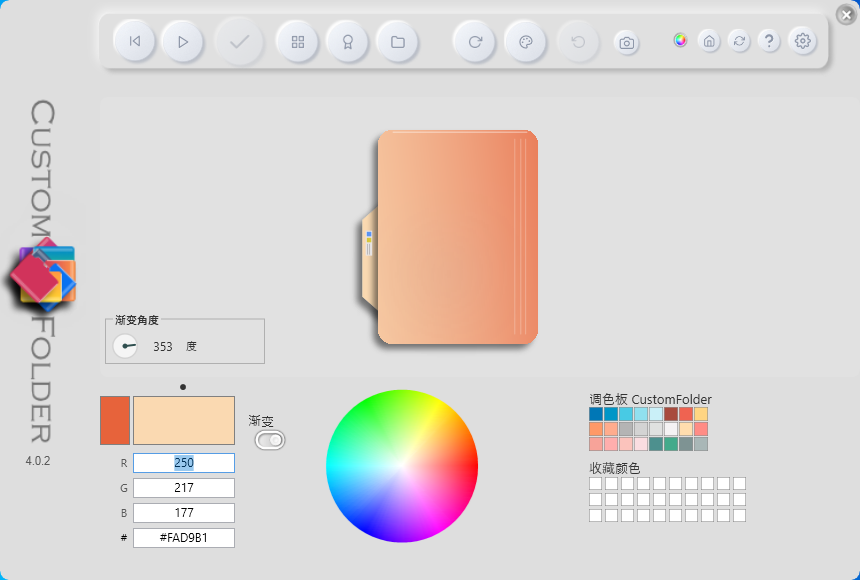Viewport: 860px width, 580px height.
Task: Select the large peach second color swatch
Action: tap(184, 420)
